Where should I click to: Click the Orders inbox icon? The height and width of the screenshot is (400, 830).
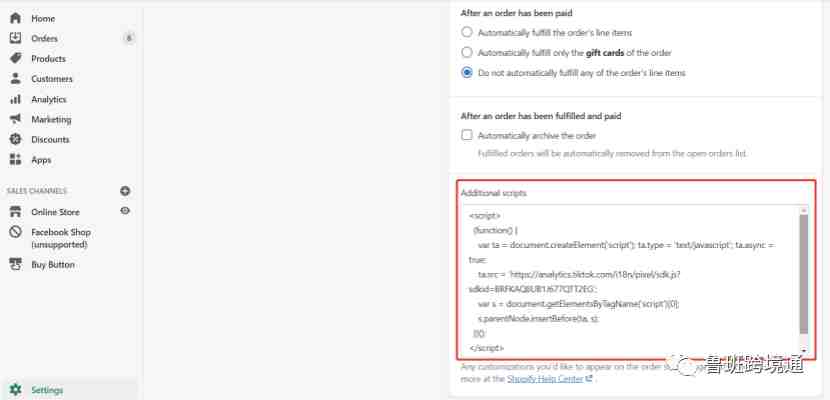point(15,38)
